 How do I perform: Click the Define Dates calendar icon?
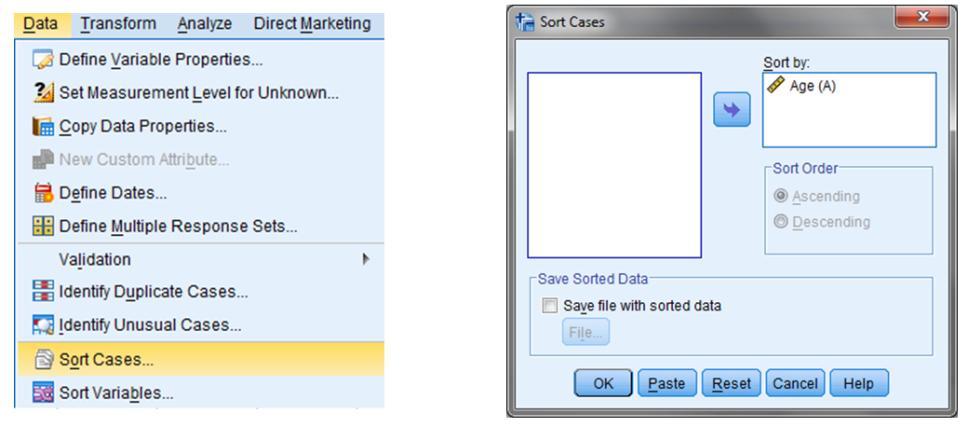click(43, 193)
